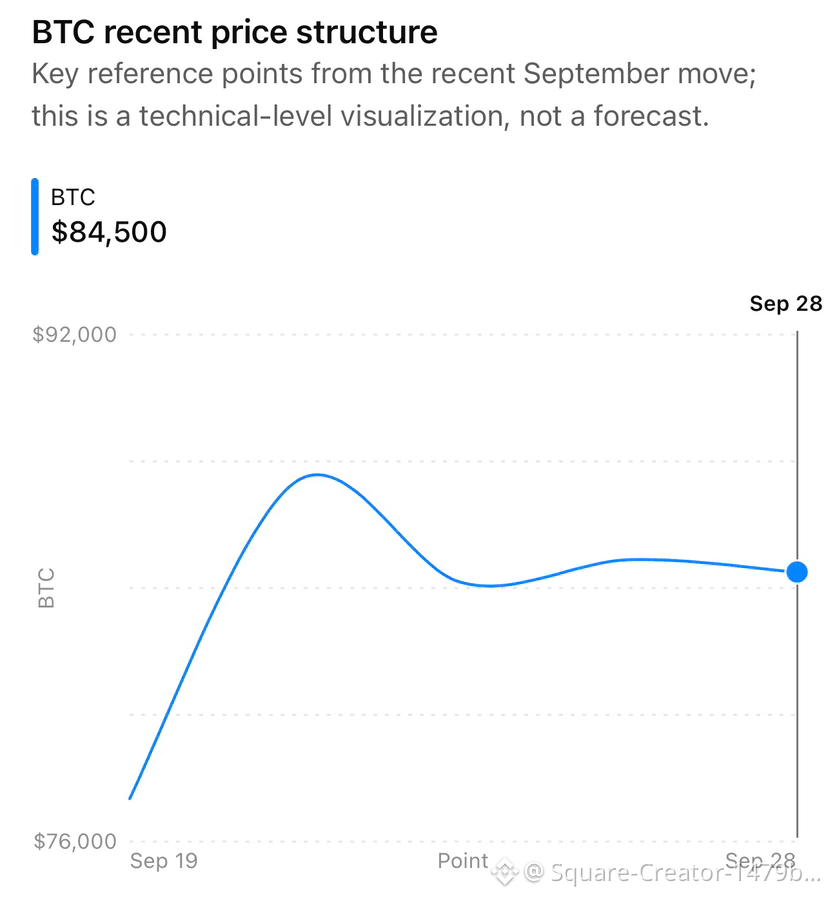The width and height of the screenshot is (828, 897).
Task: Click the rotated BTC axis title
Action: pos(46,588)
